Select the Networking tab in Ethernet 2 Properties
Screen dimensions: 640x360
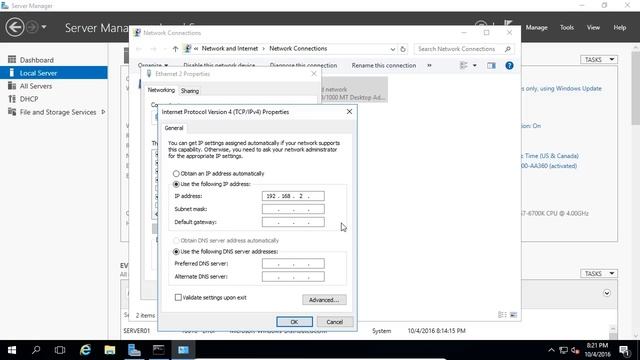pos(161,90)
